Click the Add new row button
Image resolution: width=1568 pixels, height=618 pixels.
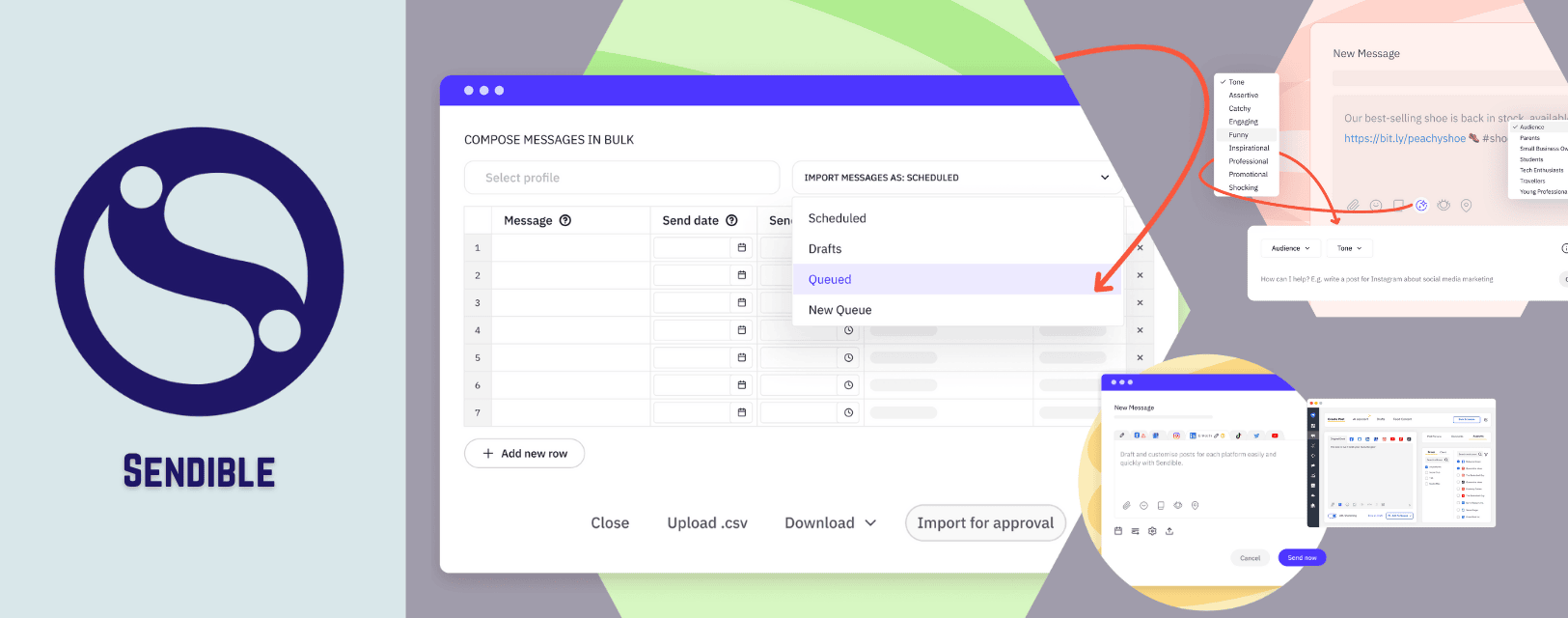coord(524,453)
